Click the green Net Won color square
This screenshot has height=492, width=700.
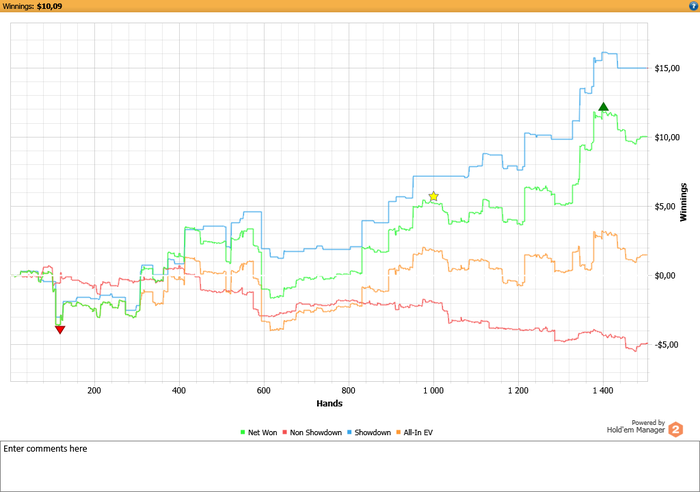(243, 432)
